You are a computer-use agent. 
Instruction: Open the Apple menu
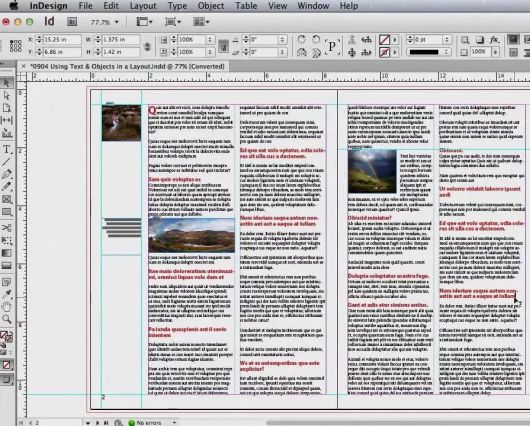14,6
